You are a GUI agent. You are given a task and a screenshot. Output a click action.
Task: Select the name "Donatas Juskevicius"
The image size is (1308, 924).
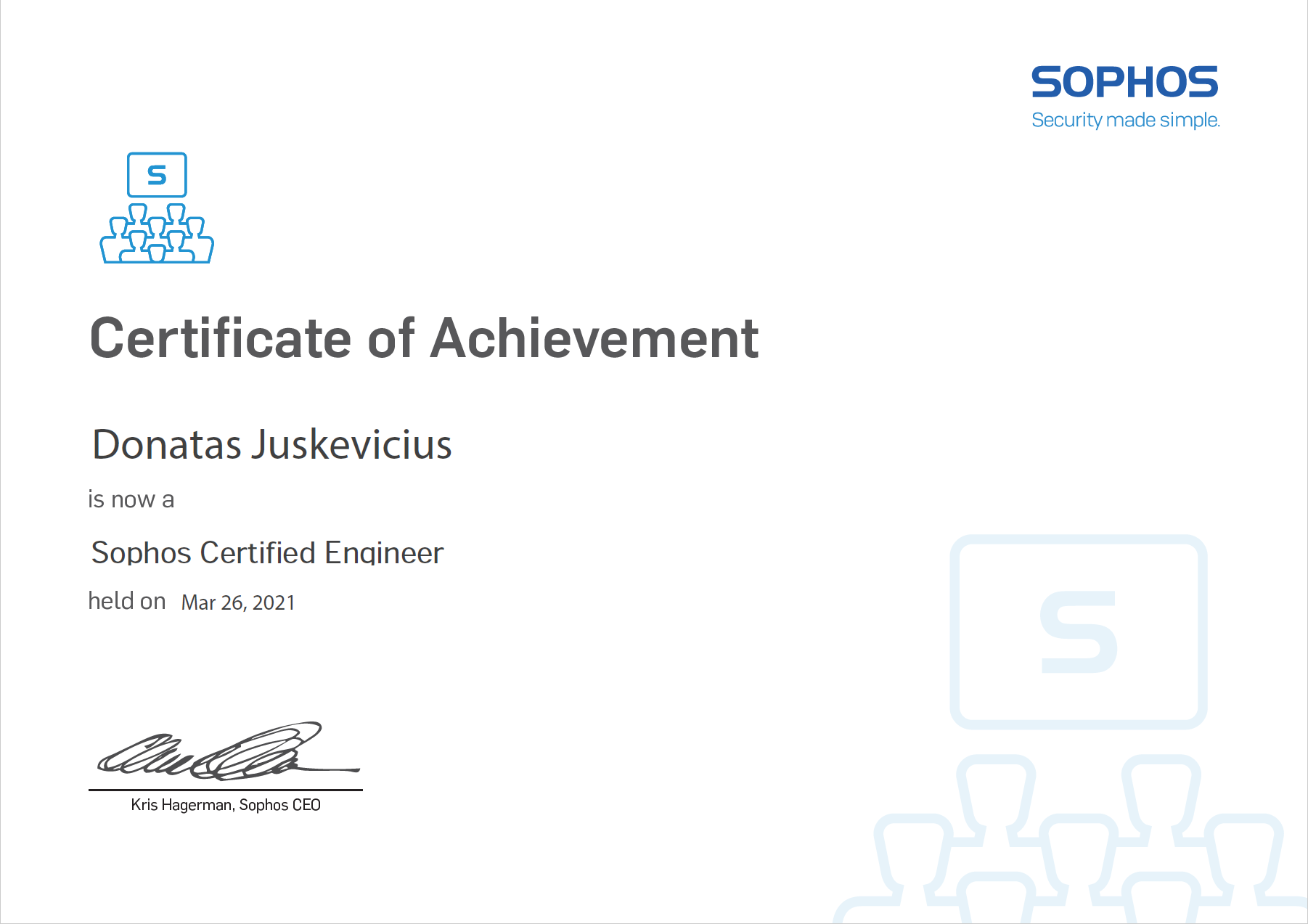click(x=272, y=444)
